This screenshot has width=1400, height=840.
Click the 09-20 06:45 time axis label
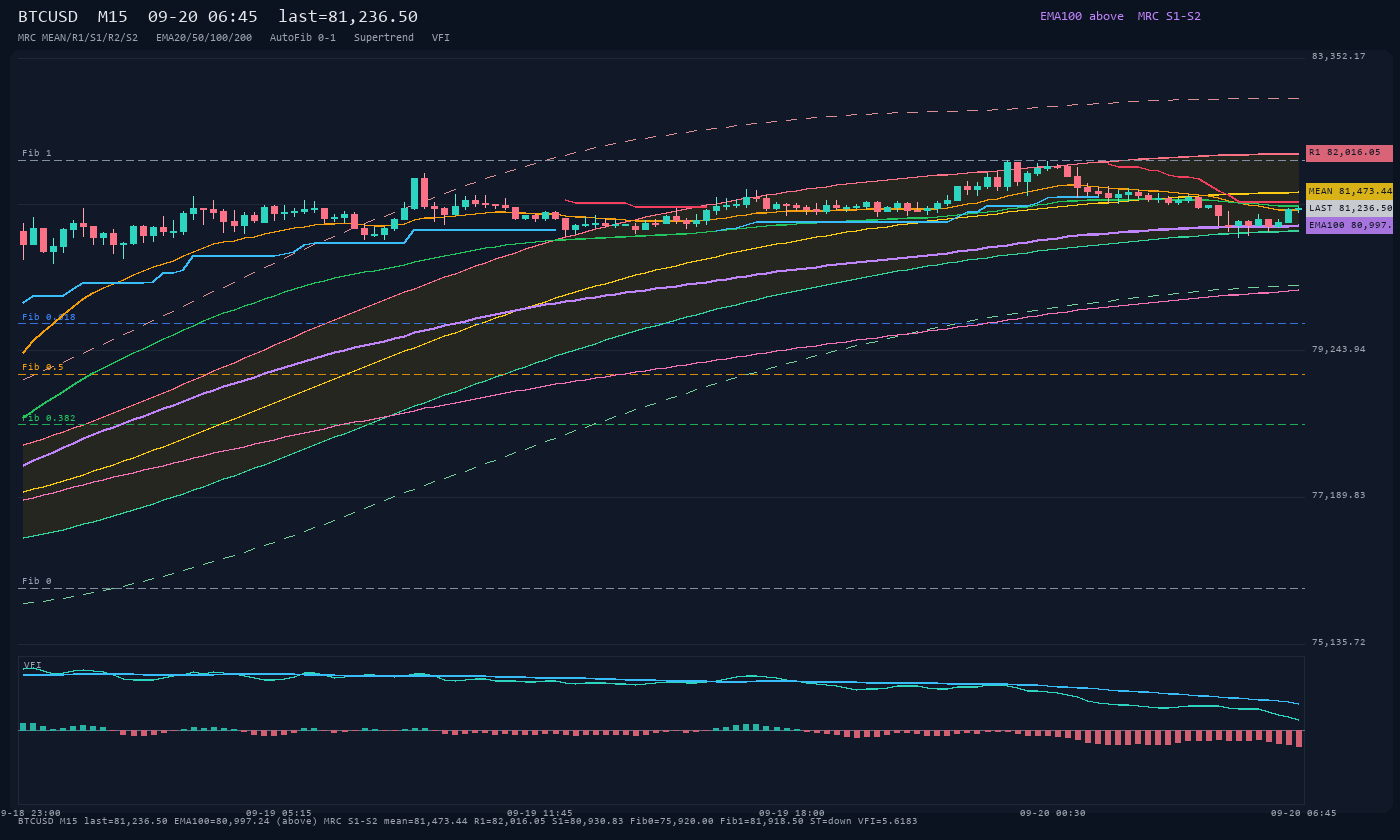(1304, 813)
